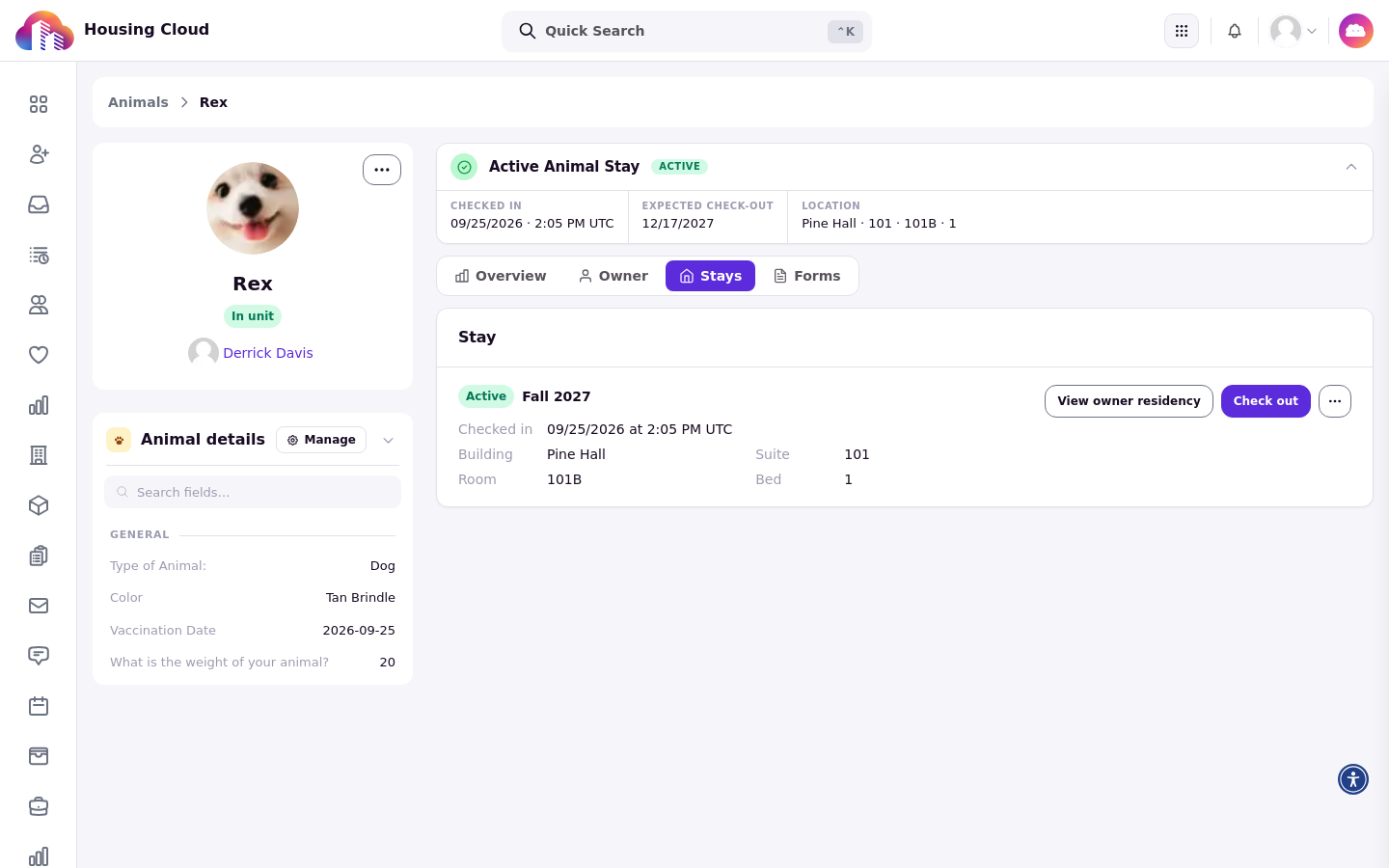
Task: Open the bar chart icon below heart
Action: pyautogui.click(x=39, y=405)
